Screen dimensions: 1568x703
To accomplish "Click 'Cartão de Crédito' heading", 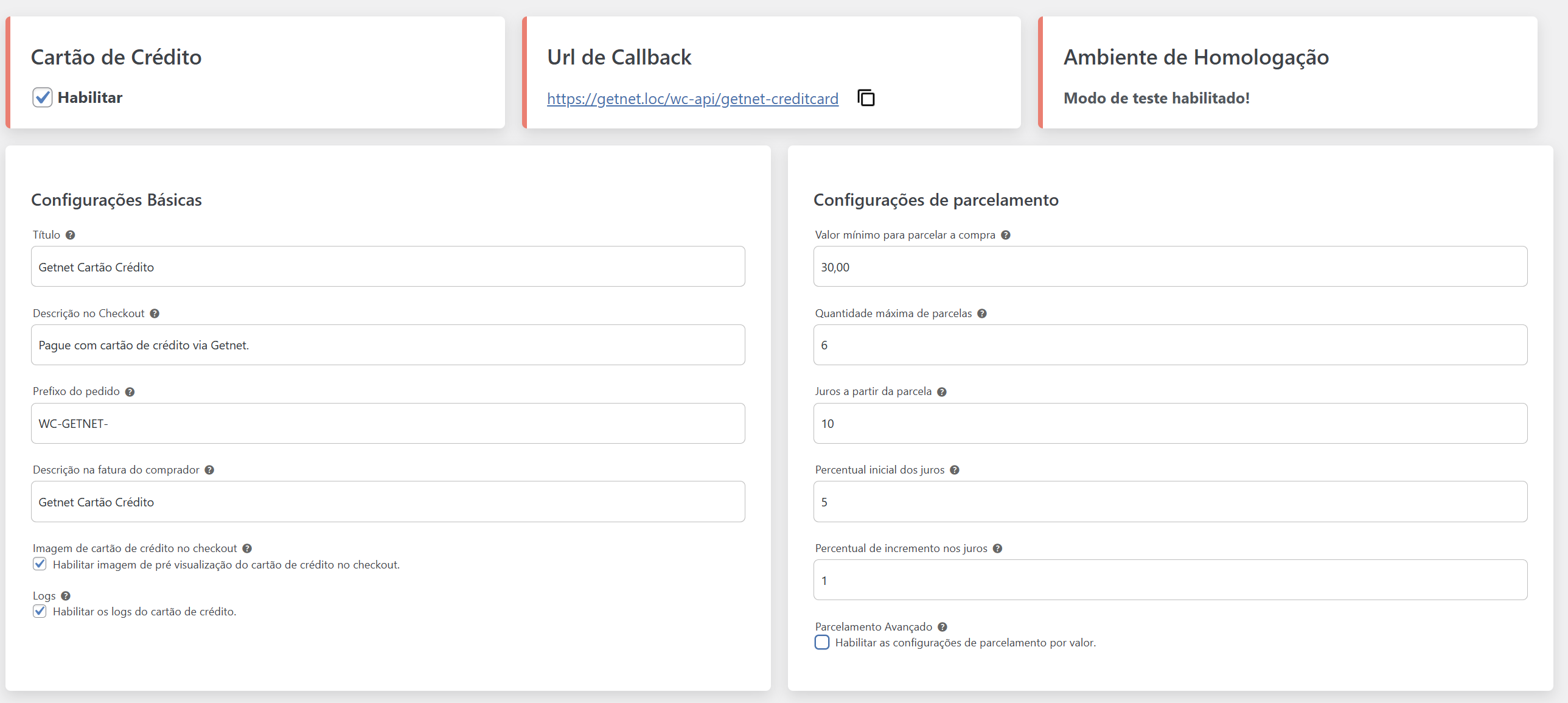I will pos(116,57).
